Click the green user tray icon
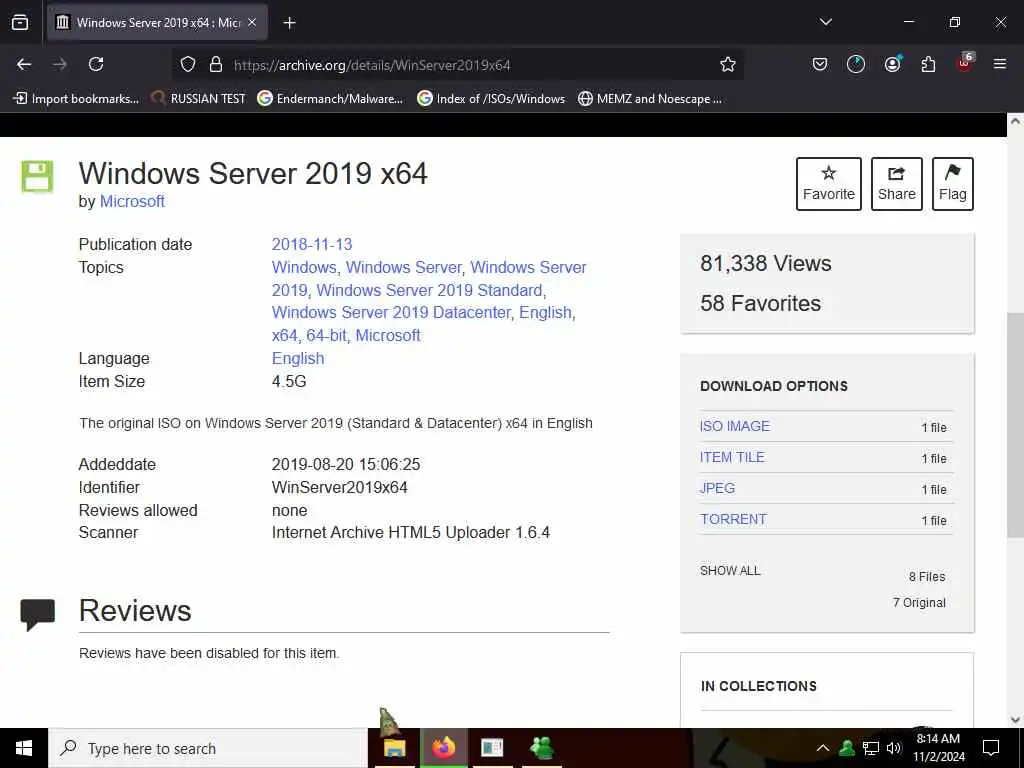Screen dimensions: 1024x768 coord(847,748)
